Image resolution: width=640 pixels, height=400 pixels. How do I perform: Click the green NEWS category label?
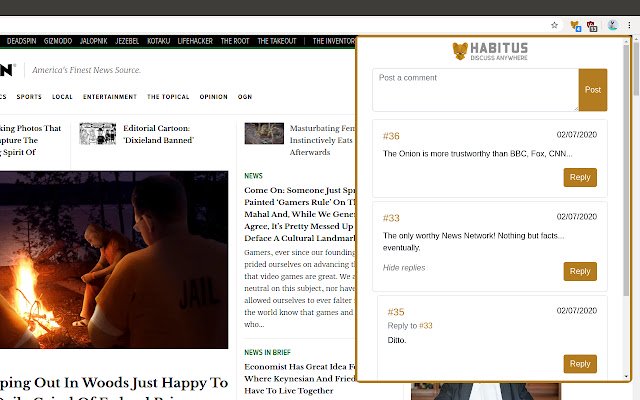click(253, 176)
